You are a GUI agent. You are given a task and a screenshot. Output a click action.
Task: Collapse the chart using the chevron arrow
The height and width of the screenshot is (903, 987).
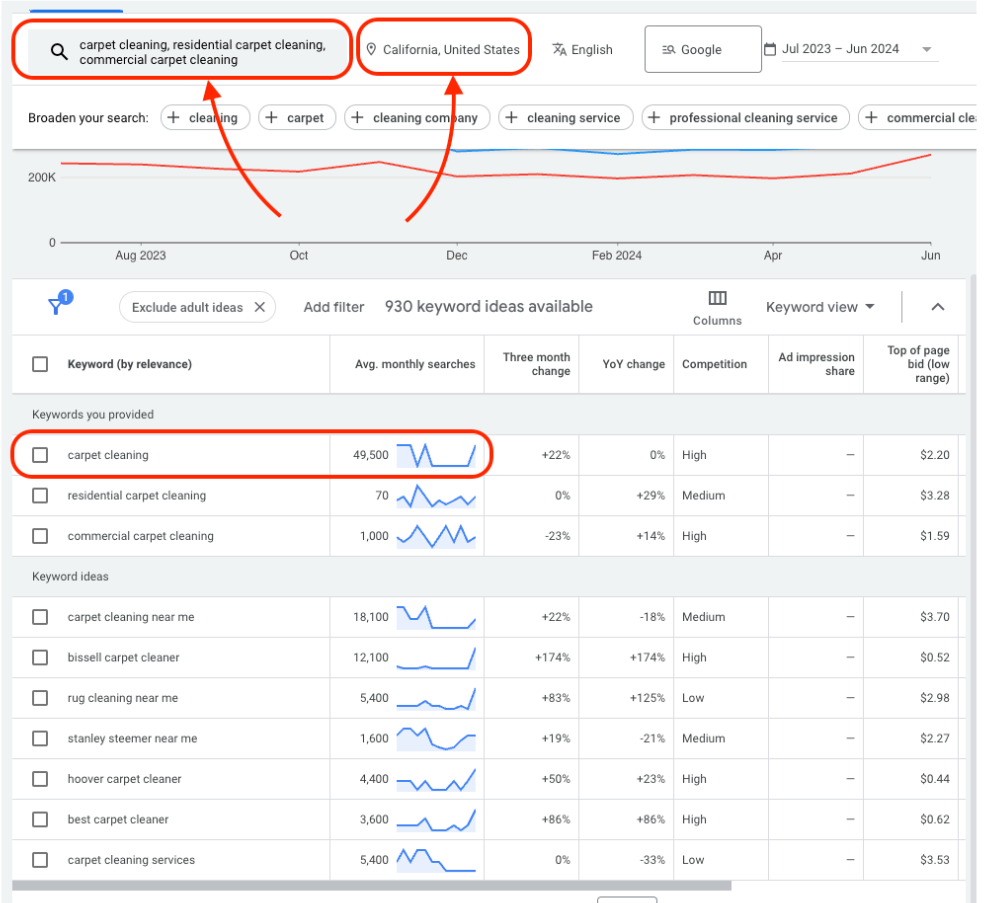(937, 307)
